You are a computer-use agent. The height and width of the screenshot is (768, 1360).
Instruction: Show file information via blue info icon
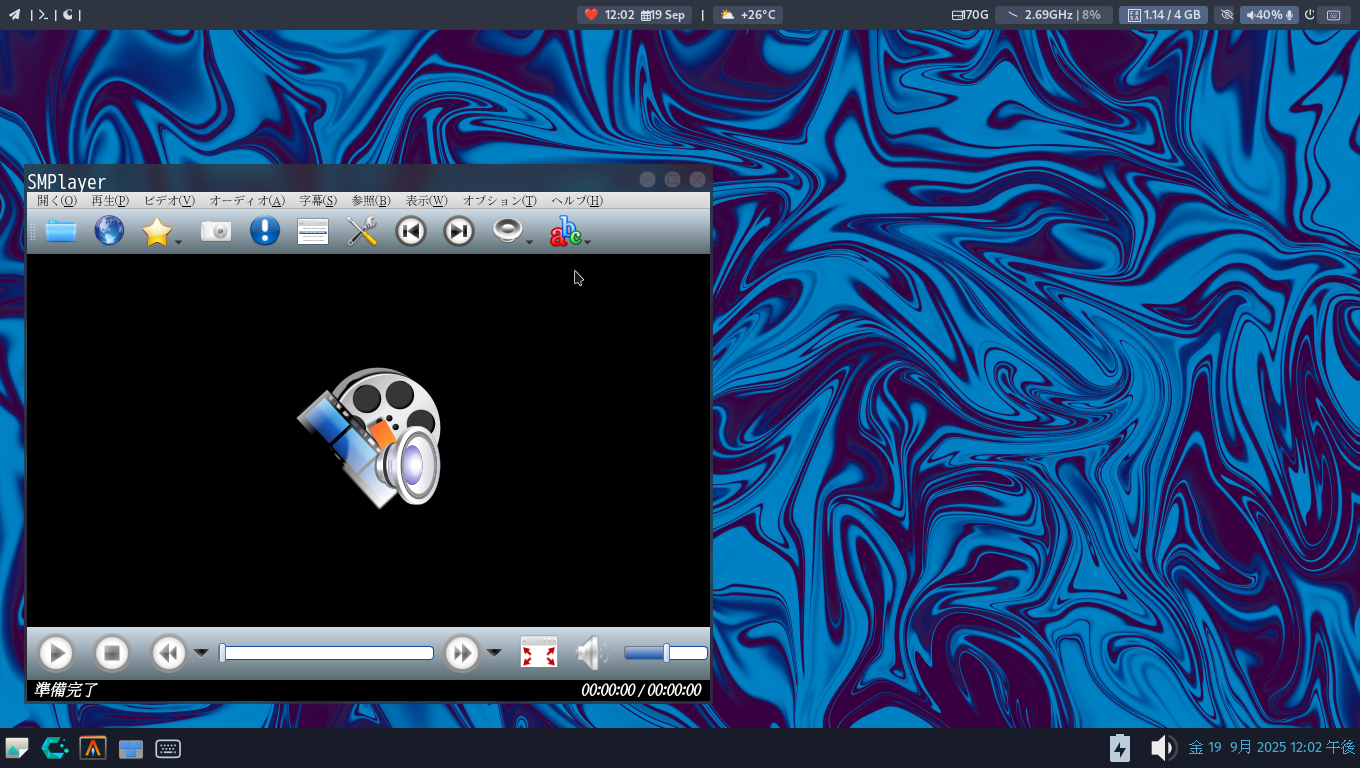click(x=264, y=231)
